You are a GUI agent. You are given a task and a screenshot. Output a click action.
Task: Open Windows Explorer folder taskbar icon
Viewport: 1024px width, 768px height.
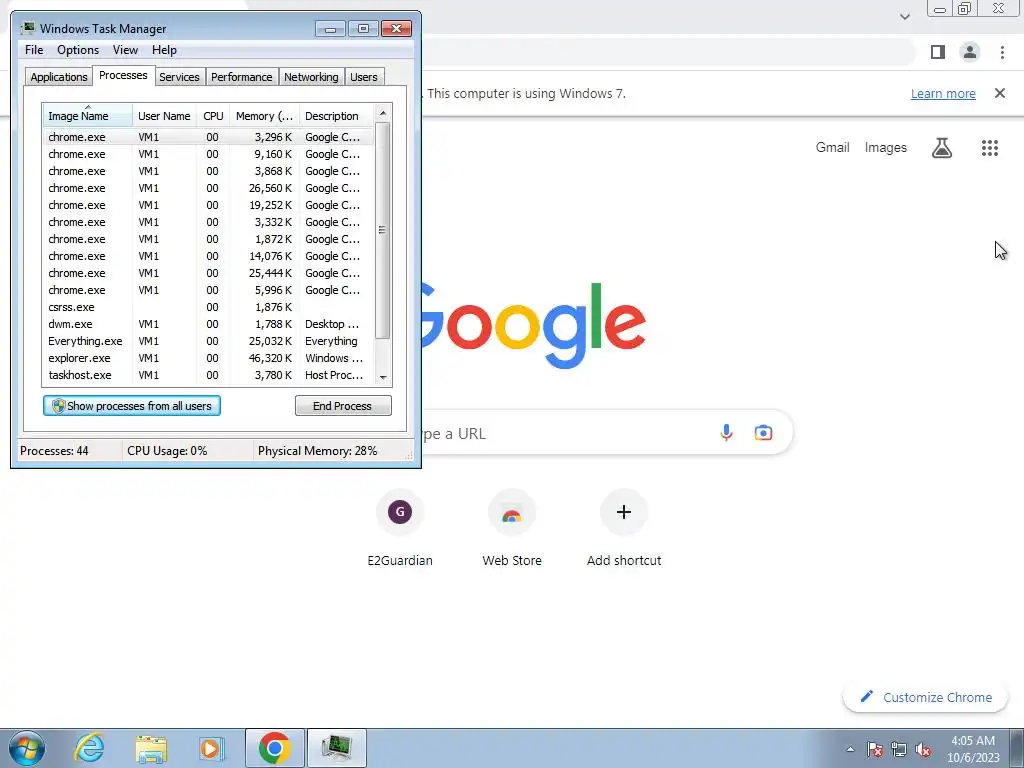tap(151, 749)
